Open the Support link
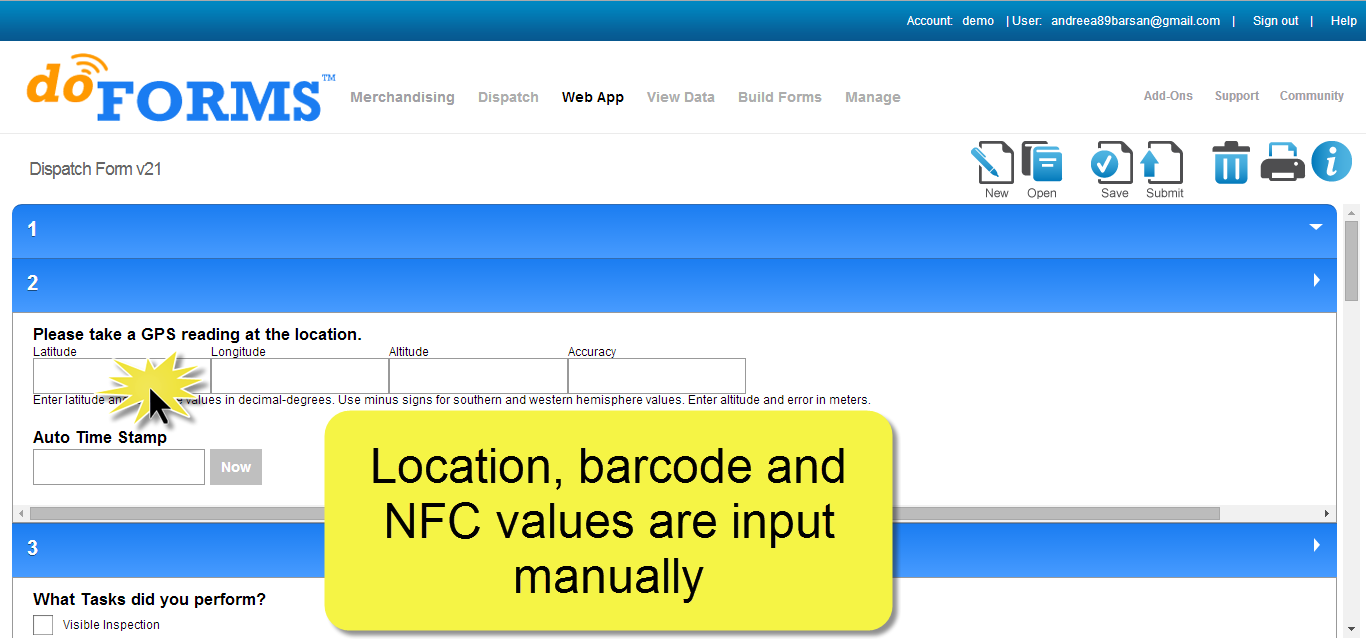Viewport: 1366px width, 644px height. coord(1237,96)
